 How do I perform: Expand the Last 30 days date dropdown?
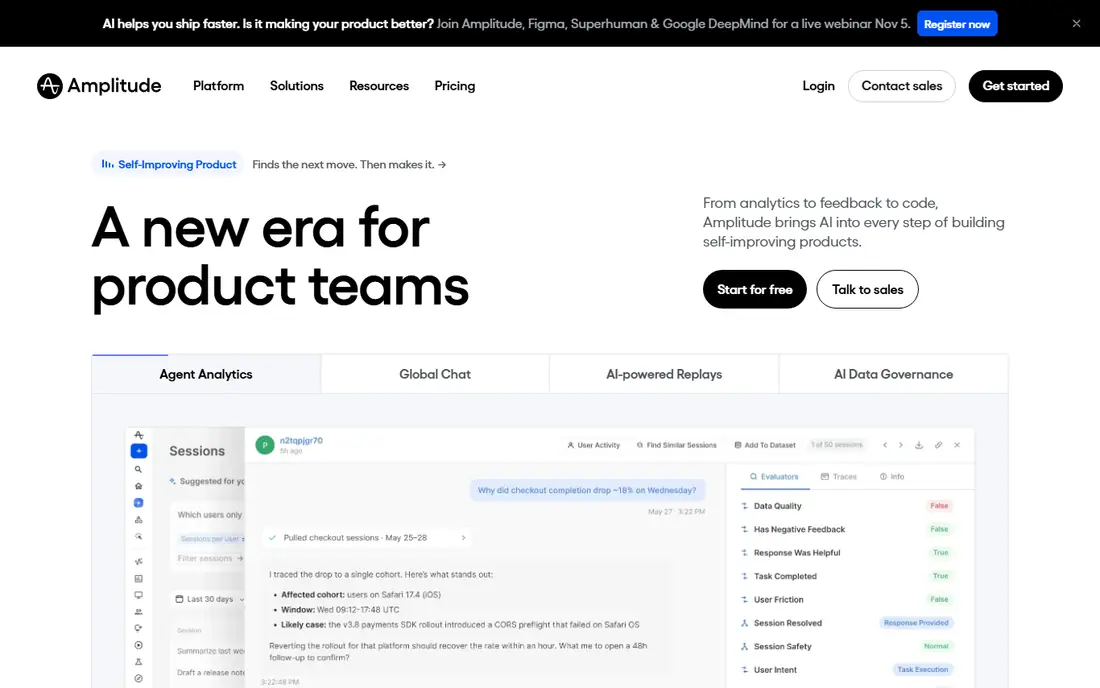click(x=210, y=599)
